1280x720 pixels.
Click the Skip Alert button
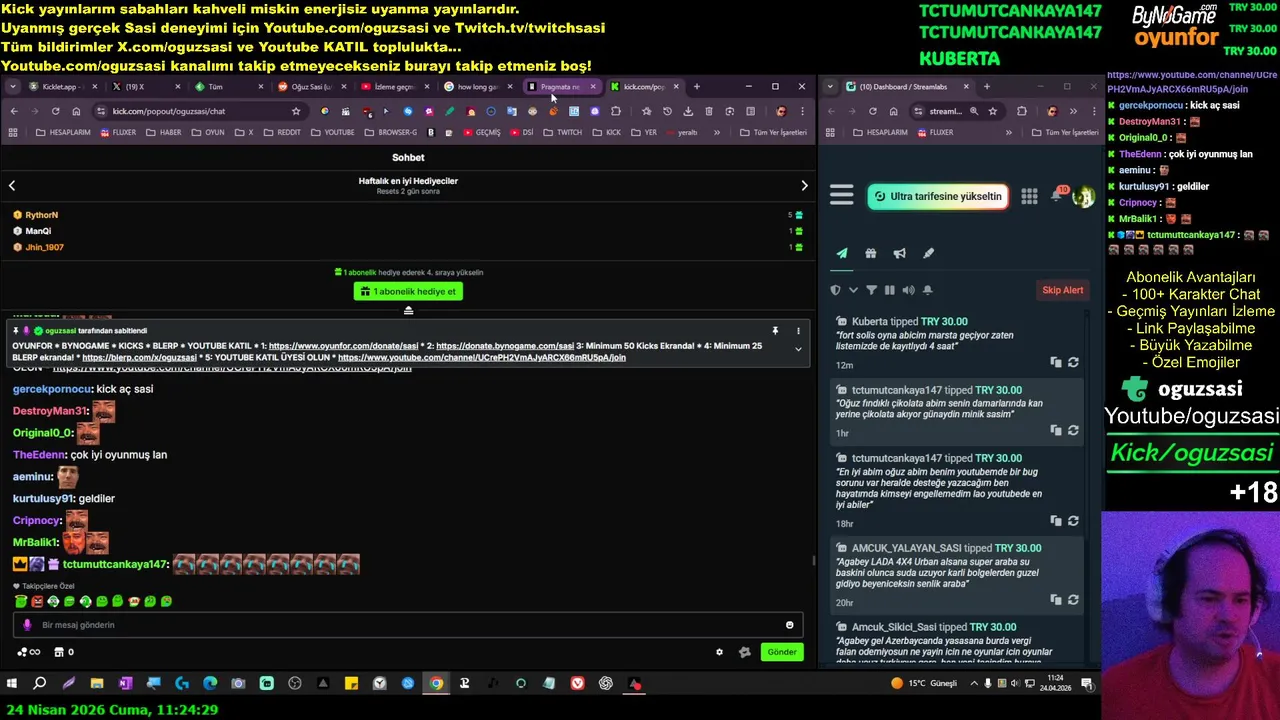pyautogui.click(x=1062, y=290)
